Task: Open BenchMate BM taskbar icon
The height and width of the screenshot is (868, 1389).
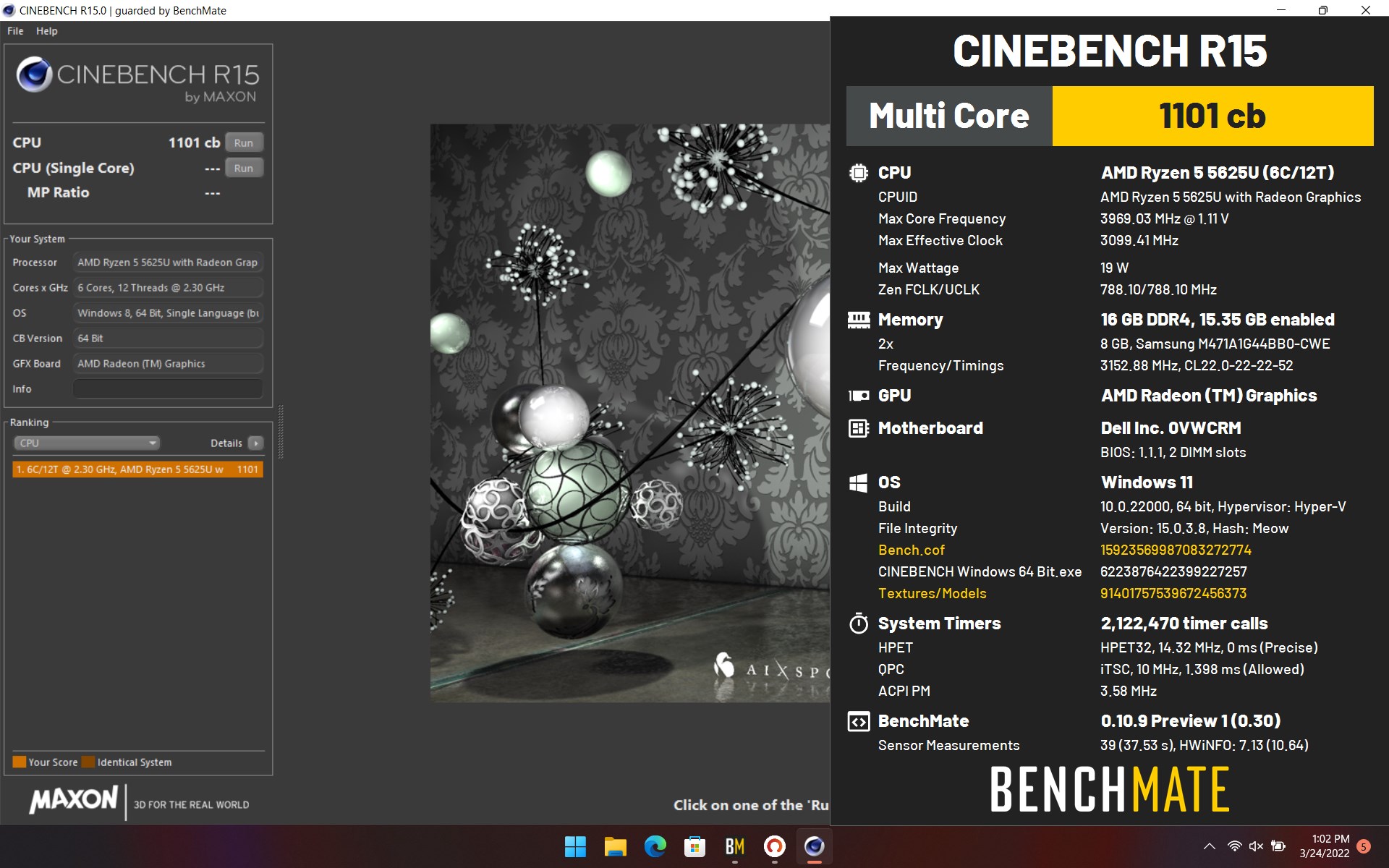Action: tap(734, 846)
